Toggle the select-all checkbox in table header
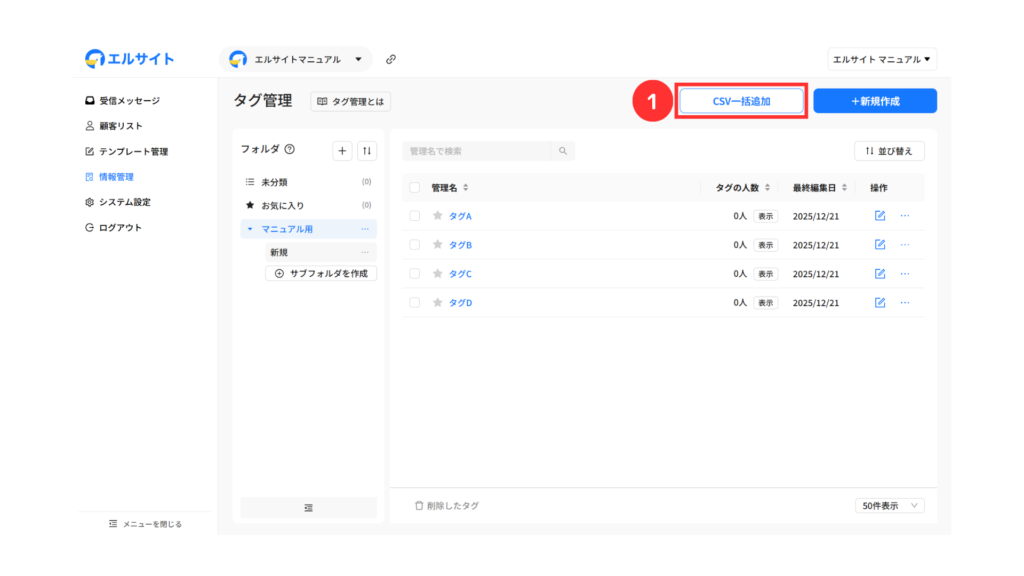This screenshot has height=576, width=1024. tap(415, 187)
